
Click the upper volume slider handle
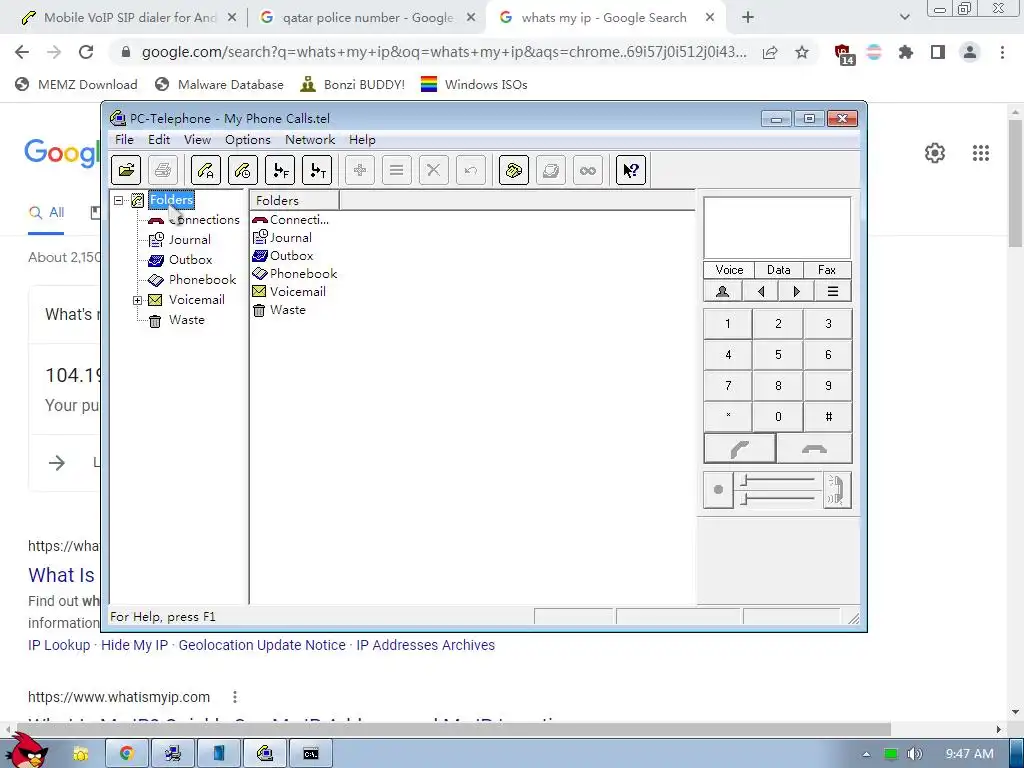(743, 481)
